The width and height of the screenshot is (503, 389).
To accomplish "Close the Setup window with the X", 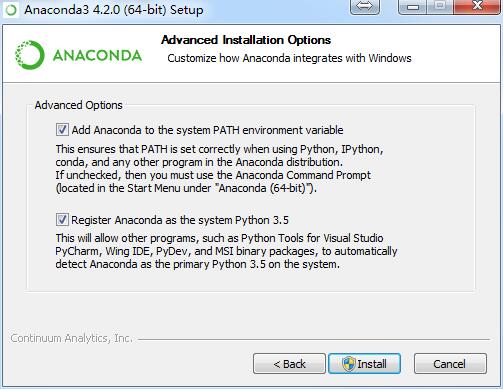I will (478, 7).
